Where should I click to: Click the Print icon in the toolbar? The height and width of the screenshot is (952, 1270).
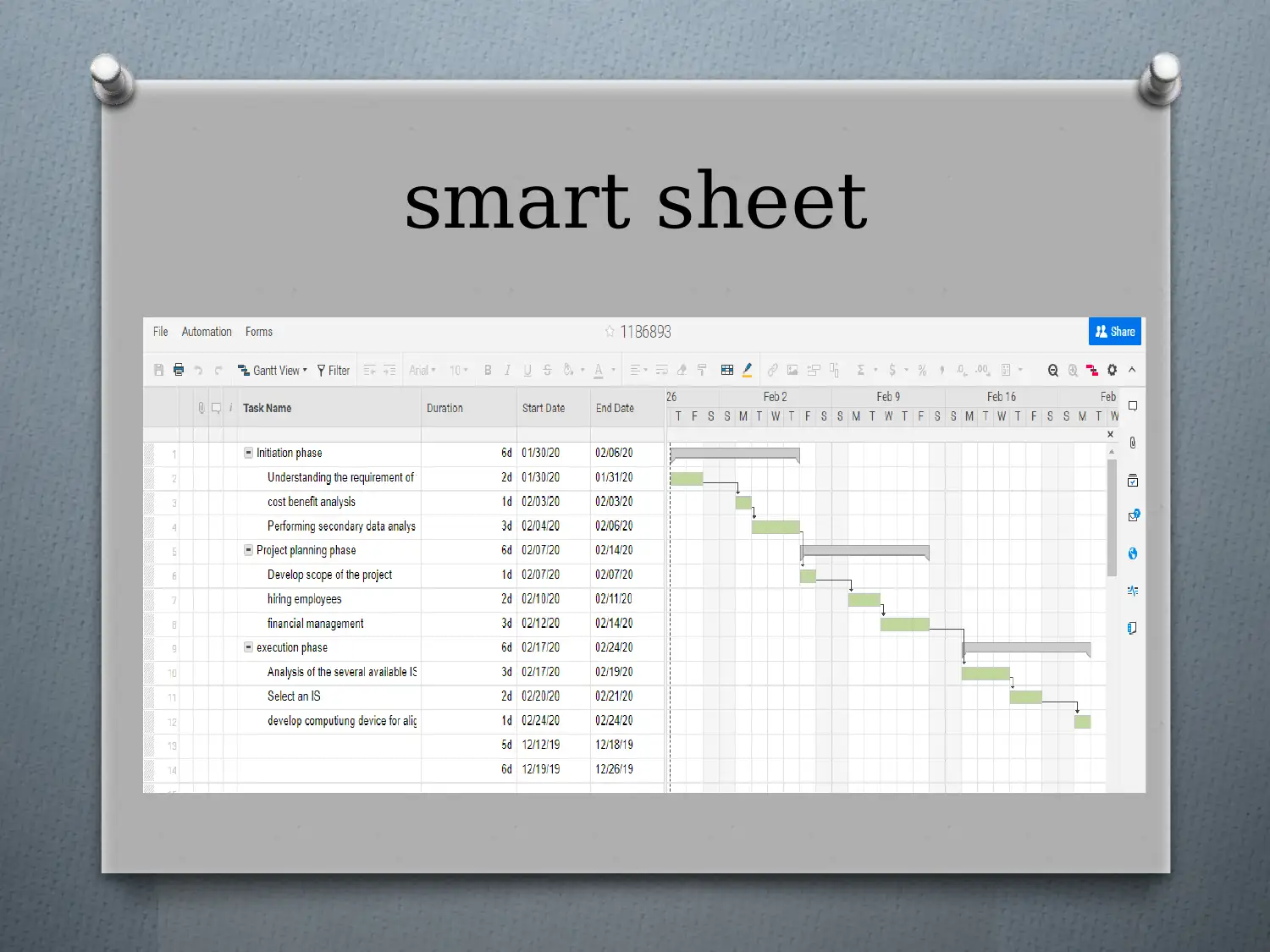179,370
